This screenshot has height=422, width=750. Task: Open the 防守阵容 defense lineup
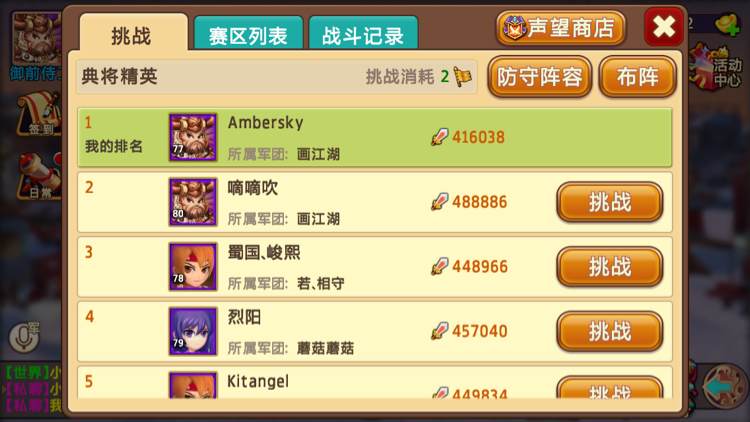pyautogui.click(x=540, y=77)
